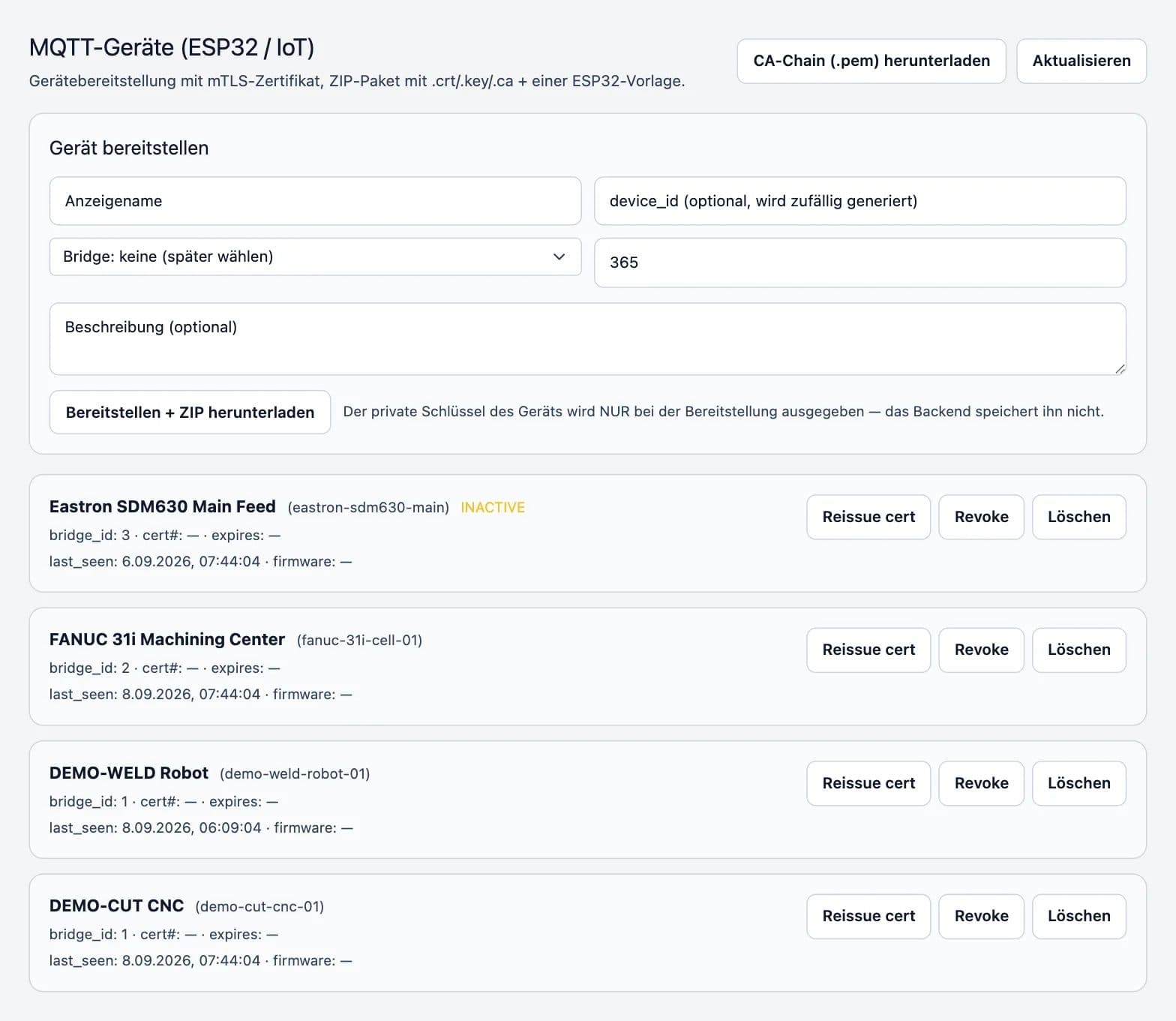Click the Aktualisieren refresh button

pyautogui.click(x=1081, y=61)
